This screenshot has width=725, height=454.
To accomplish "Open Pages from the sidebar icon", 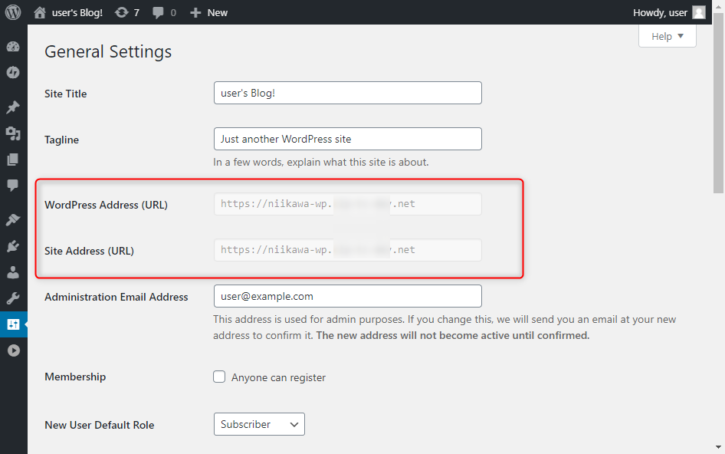I will [x=13, y=160].
